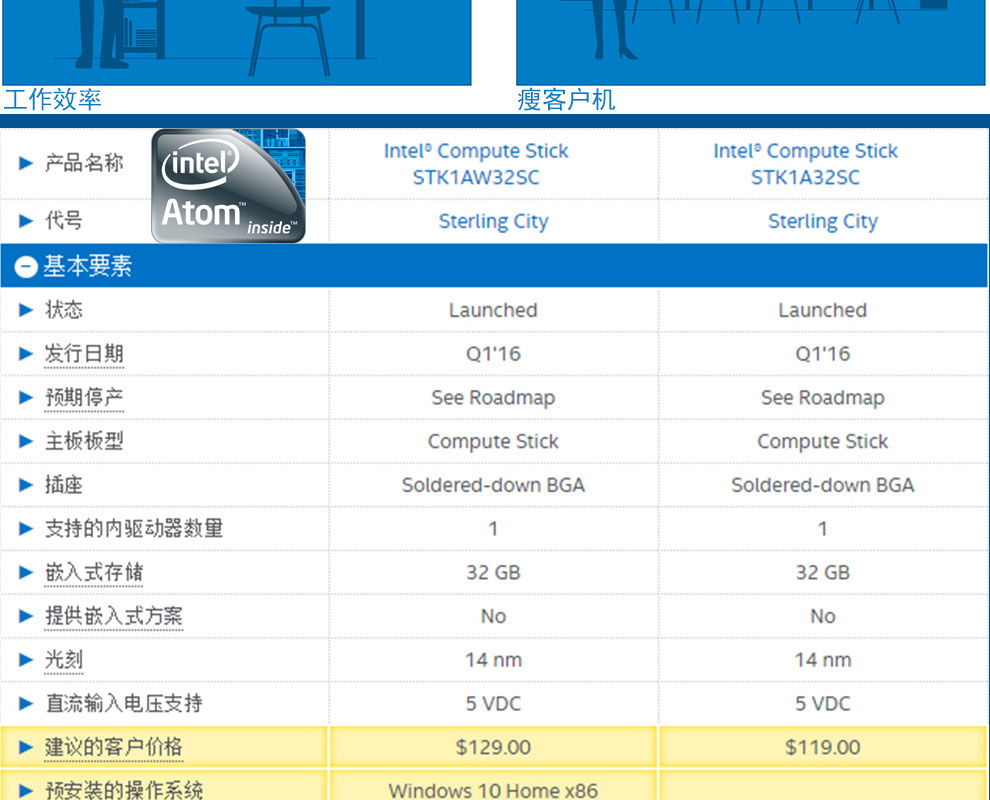Click the 建议的客户价格 label
The image size is (990, 800).
[x=114, y=748]
